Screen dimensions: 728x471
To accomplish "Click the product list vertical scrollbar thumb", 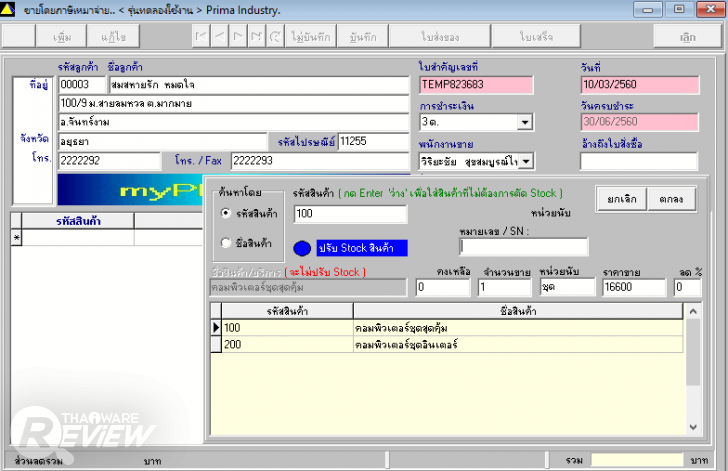I will [693, 352].
